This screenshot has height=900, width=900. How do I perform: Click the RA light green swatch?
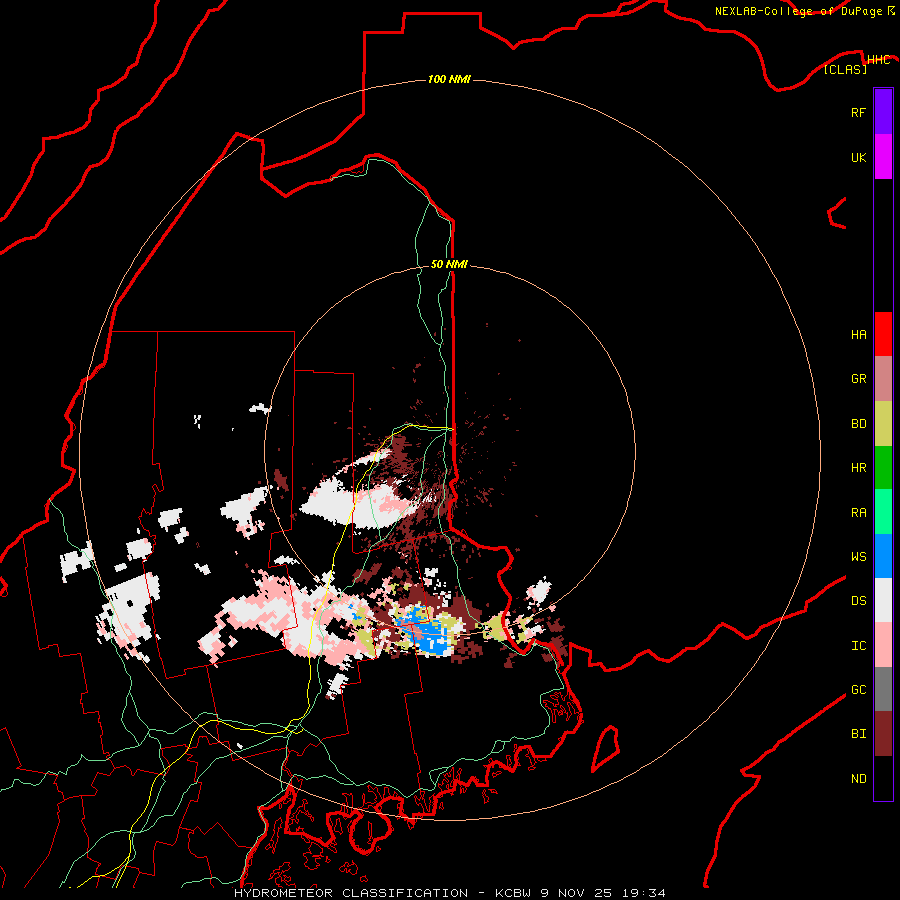pos(883,512)
